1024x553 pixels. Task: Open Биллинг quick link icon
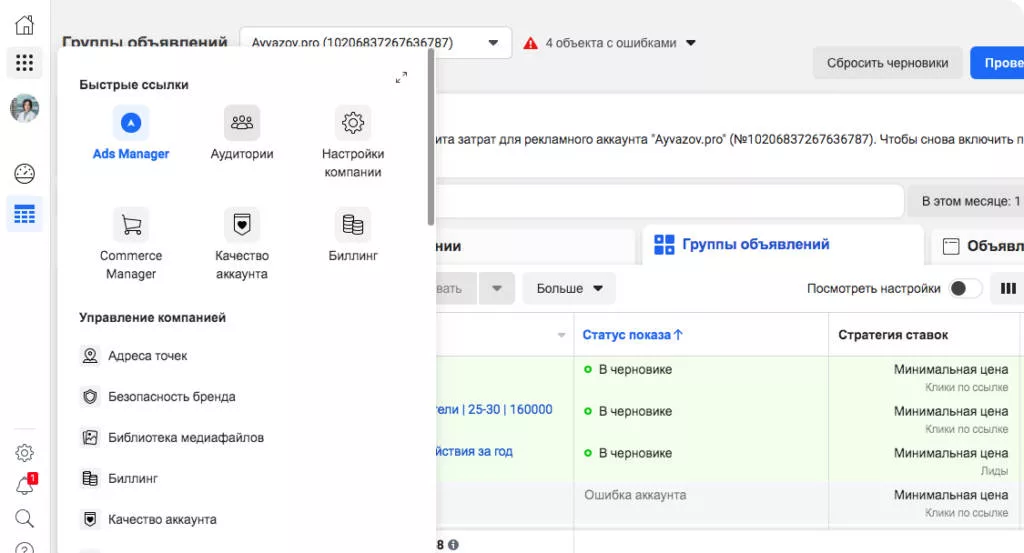353,225
